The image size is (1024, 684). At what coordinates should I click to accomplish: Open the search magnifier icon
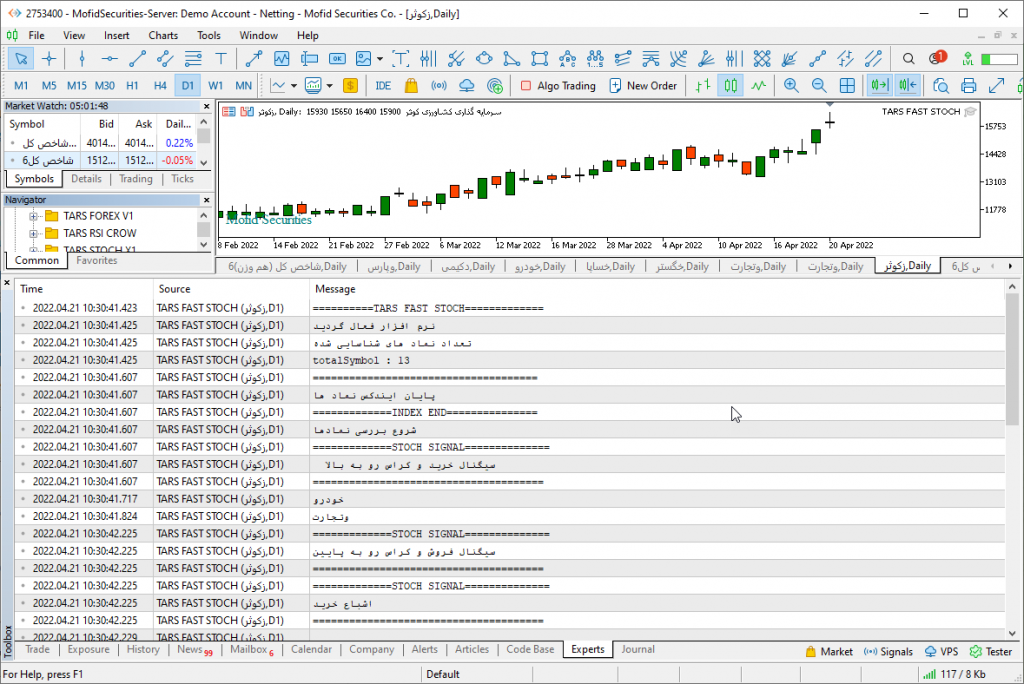click(908, 59)
